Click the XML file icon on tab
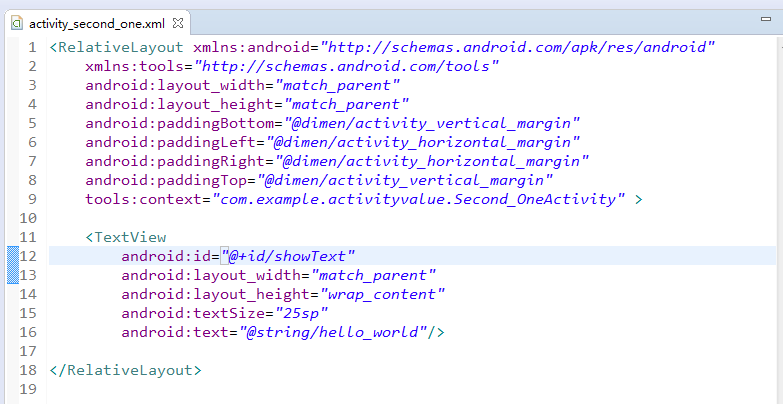 point(17,23)
